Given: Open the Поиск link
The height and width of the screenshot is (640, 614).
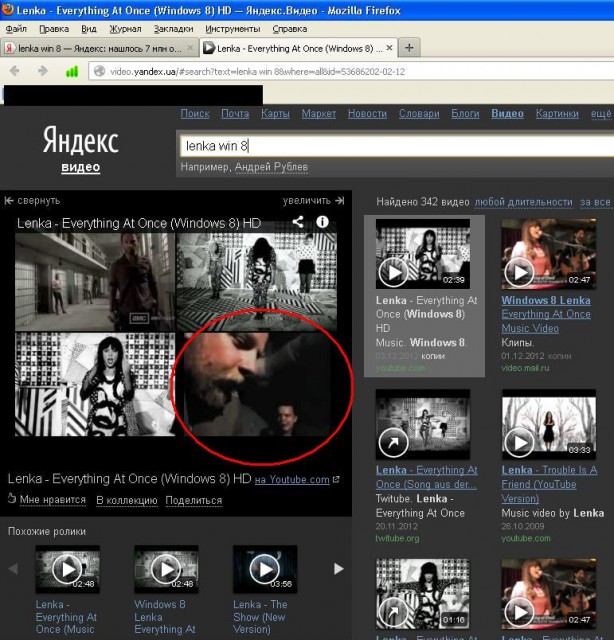Looking at the screenshot, I should point(195,113).
